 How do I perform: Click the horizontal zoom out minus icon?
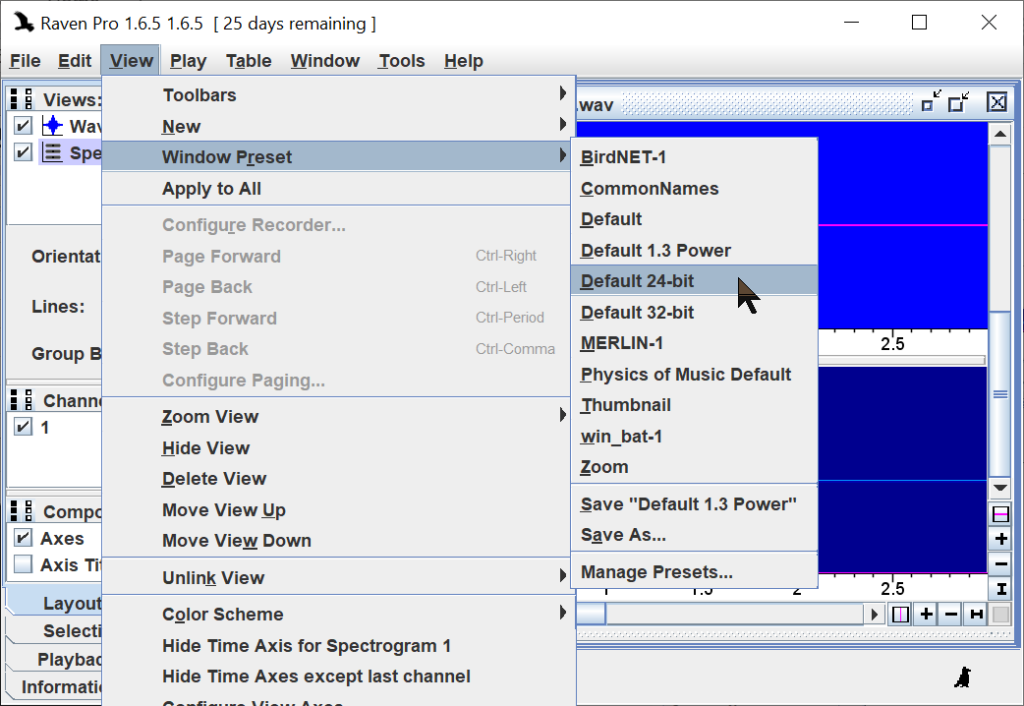[951, 614]
